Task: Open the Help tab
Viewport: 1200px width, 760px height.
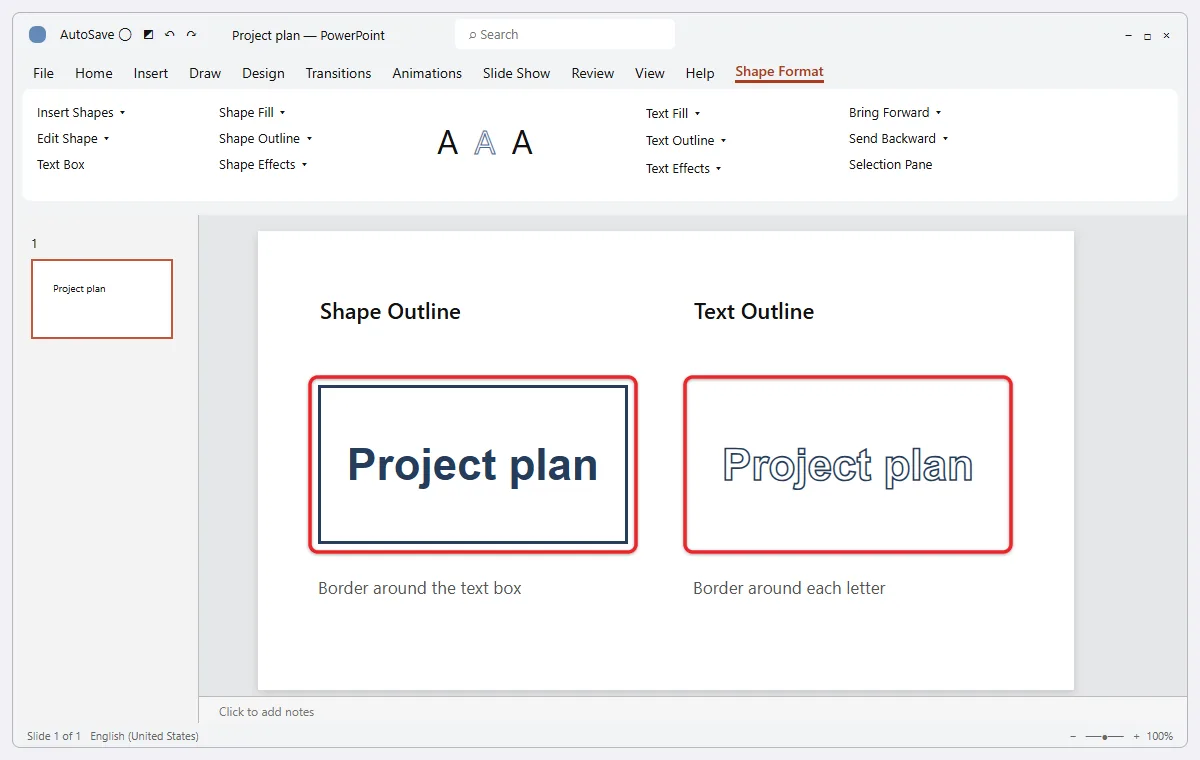Action: pyautogui.click(x=700, y=73)
